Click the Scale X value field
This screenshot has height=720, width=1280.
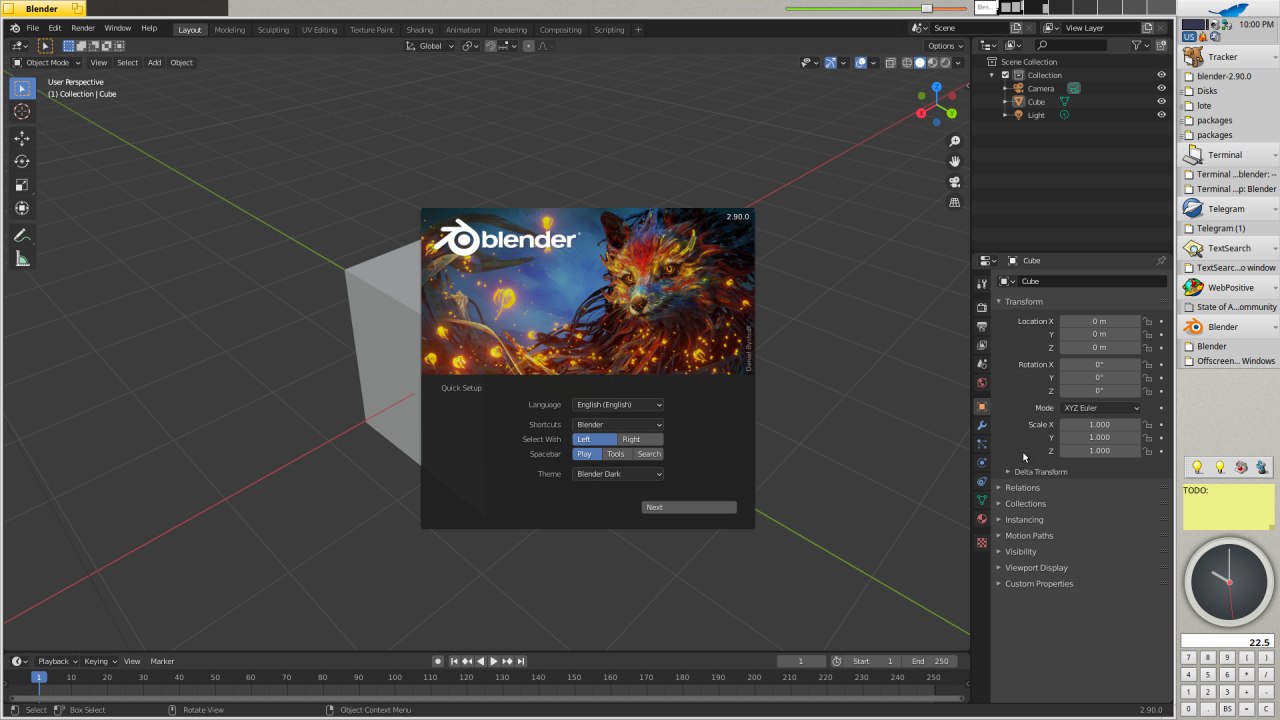click(x=1100, y=425)
